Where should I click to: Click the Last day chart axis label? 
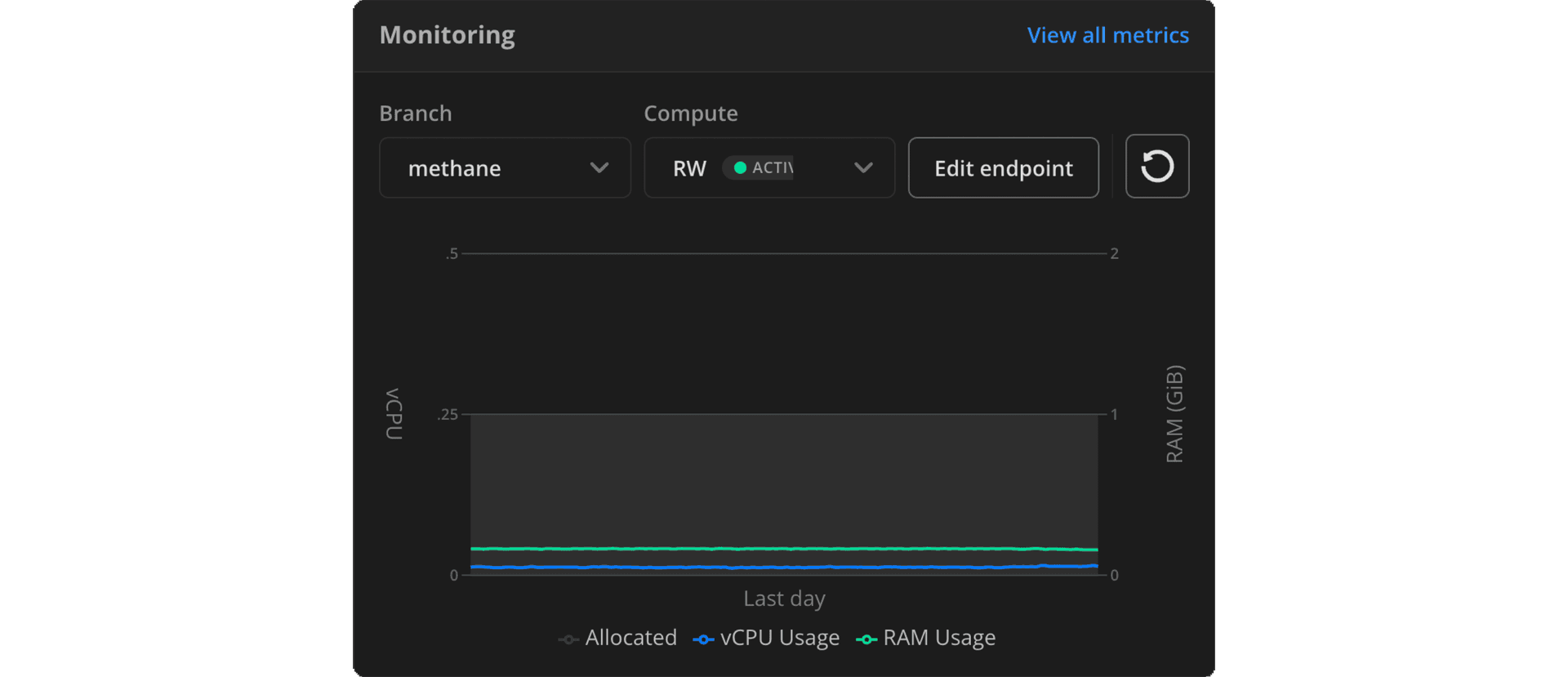(x=784, y=599)
